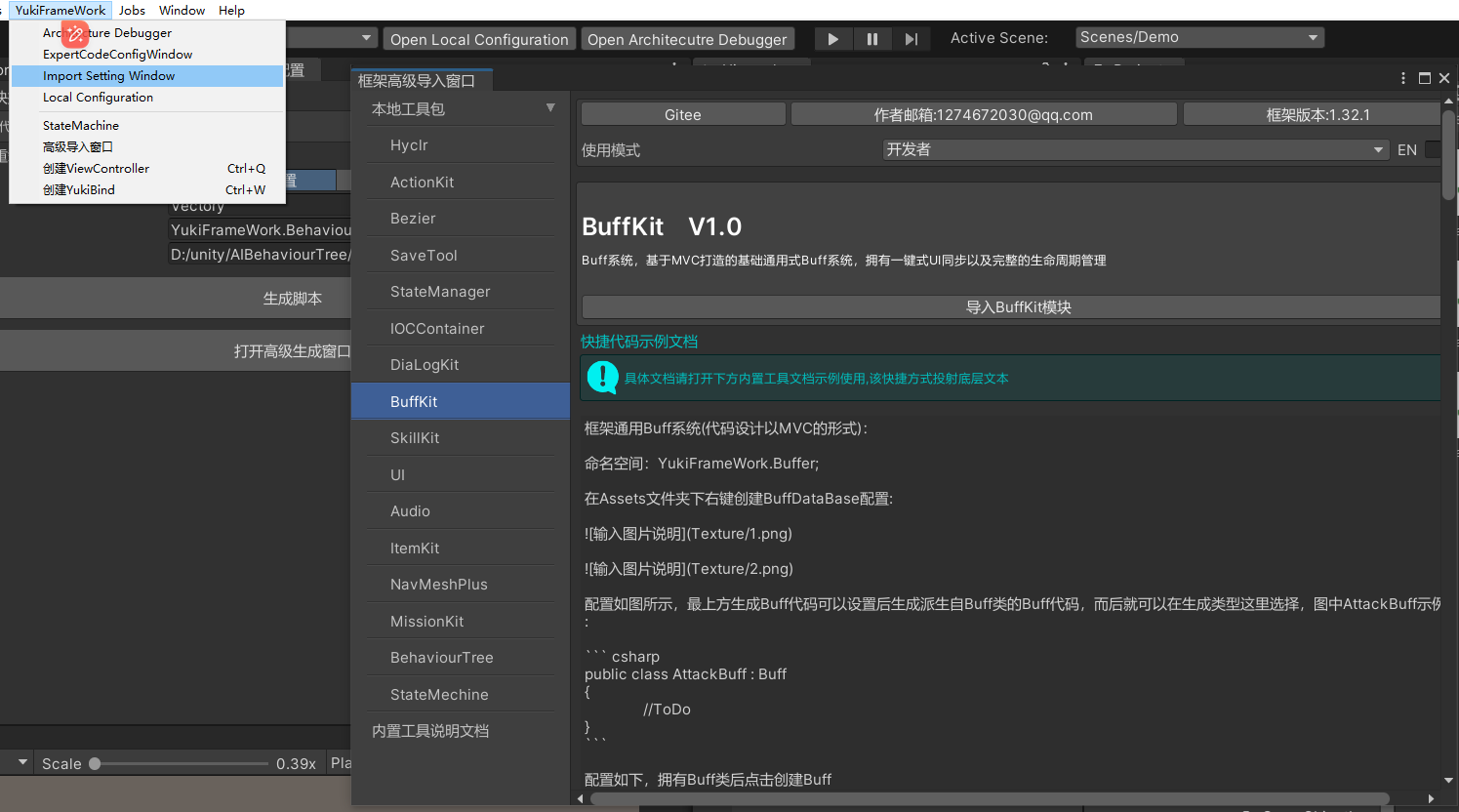Select ItemKit in tool list
This screenshot has height=812, width=1459.
coord(461,548)
